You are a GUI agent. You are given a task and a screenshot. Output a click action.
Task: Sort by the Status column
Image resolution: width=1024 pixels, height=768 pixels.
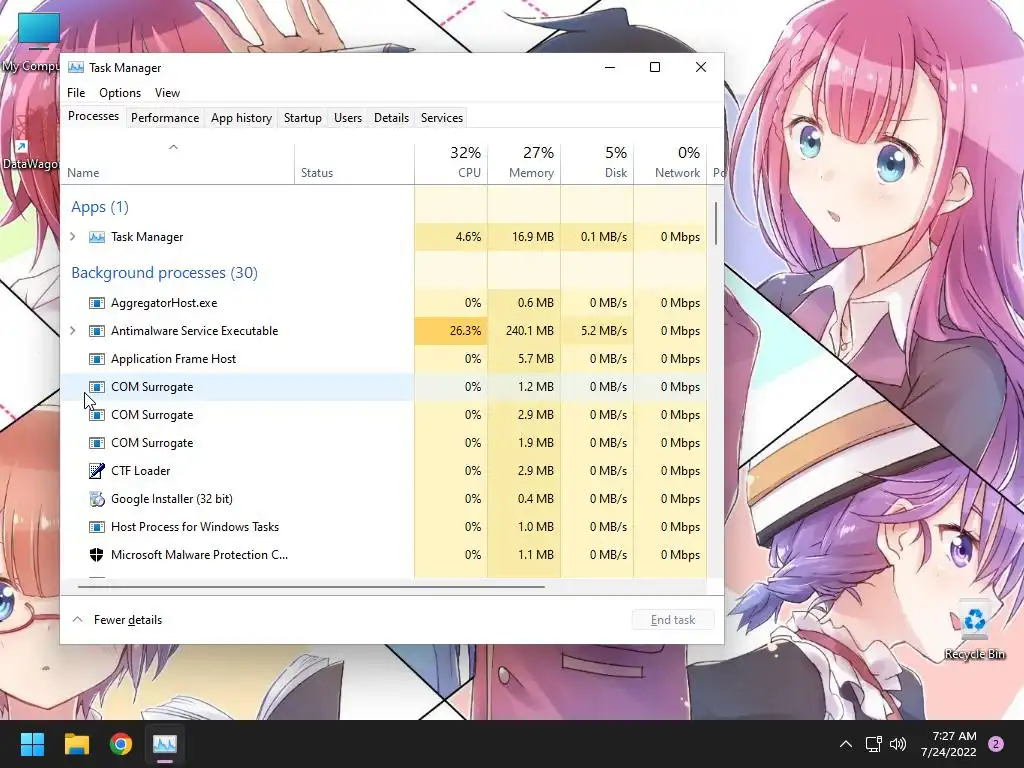(354, 163)
